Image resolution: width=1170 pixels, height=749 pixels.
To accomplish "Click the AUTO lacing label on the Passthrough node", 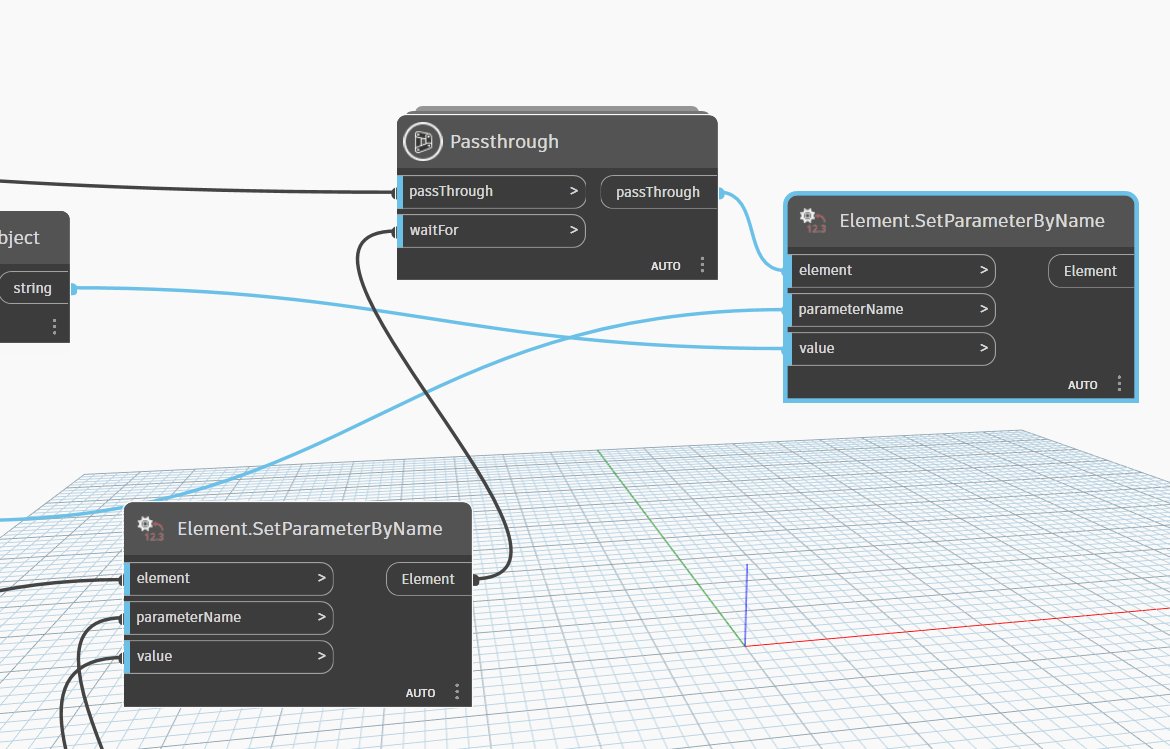I will coord(666,266).
